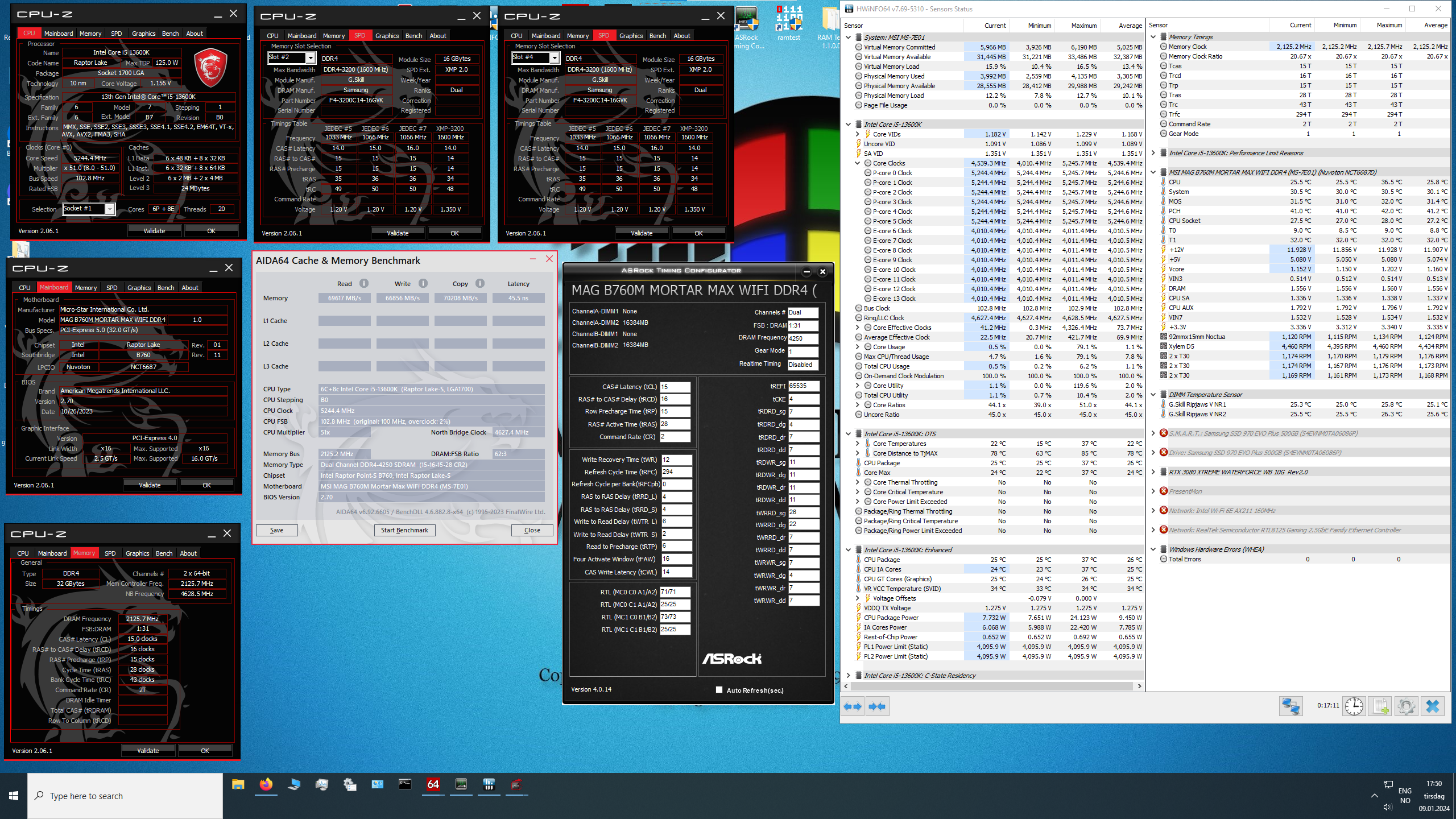Toggle Auto Refresh checkbox in ASRock Timing Configurator

click(719, 690)
